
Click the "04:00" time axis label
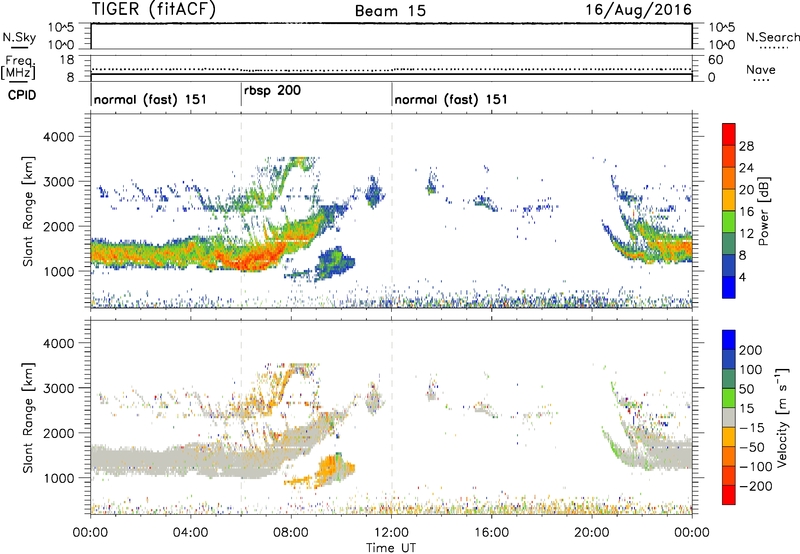[191, 533]
